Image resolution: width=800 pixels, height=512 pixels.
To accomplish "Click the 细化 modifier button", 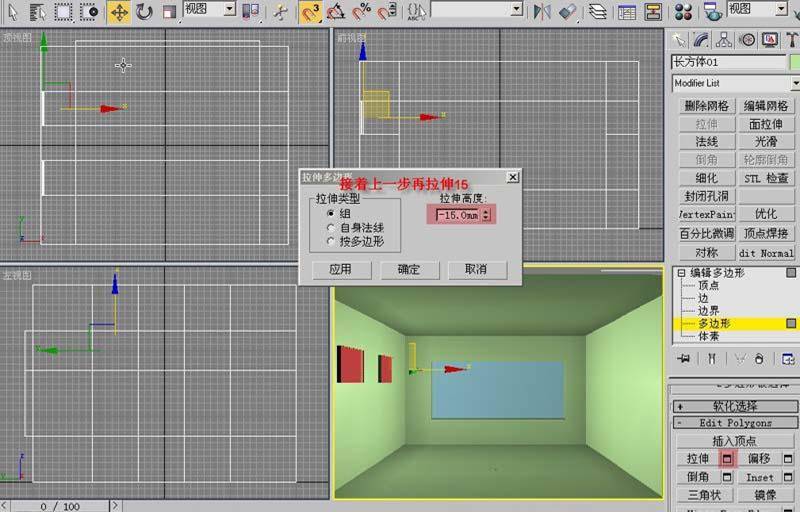I will (x=707, y=178).
